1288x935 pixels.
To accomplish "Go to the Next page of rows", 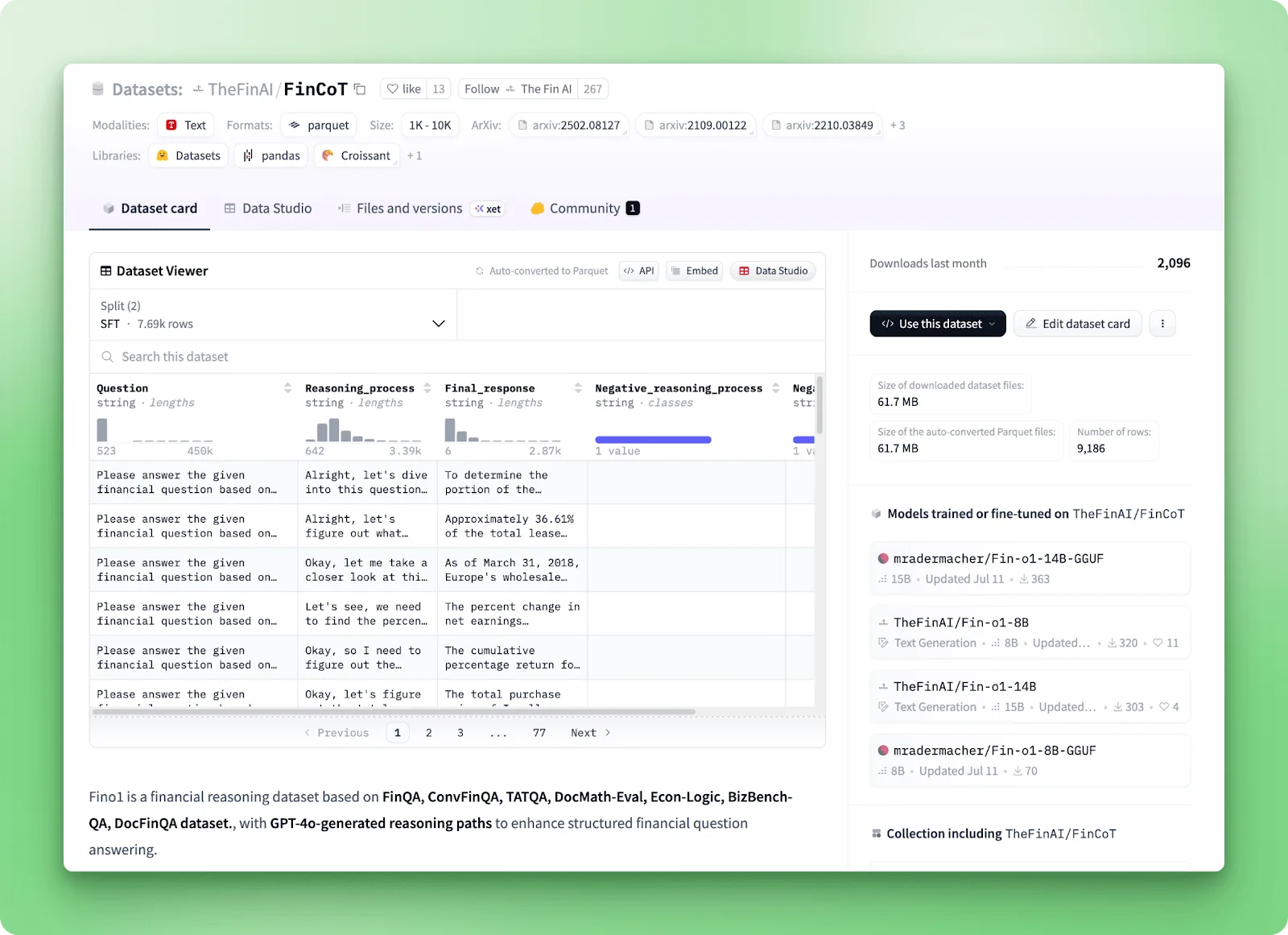I will pos(591,733).
